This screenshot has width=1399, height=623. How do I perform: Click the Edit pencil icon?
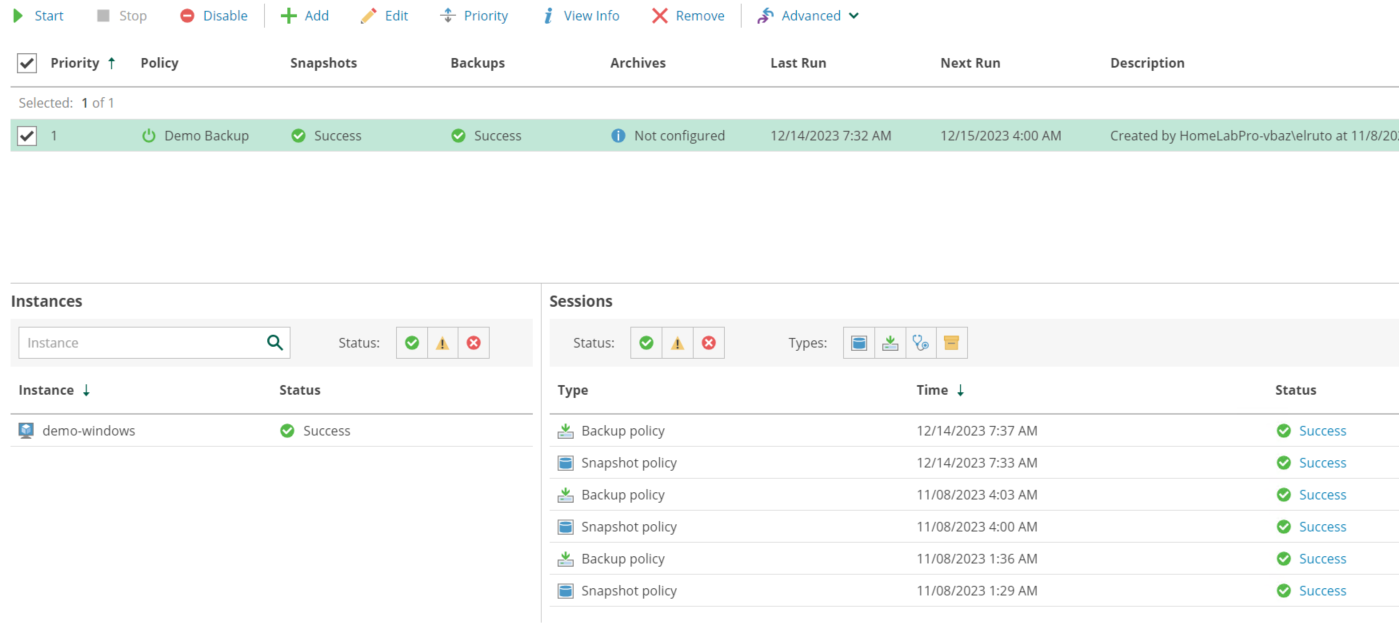coord(369,16)
